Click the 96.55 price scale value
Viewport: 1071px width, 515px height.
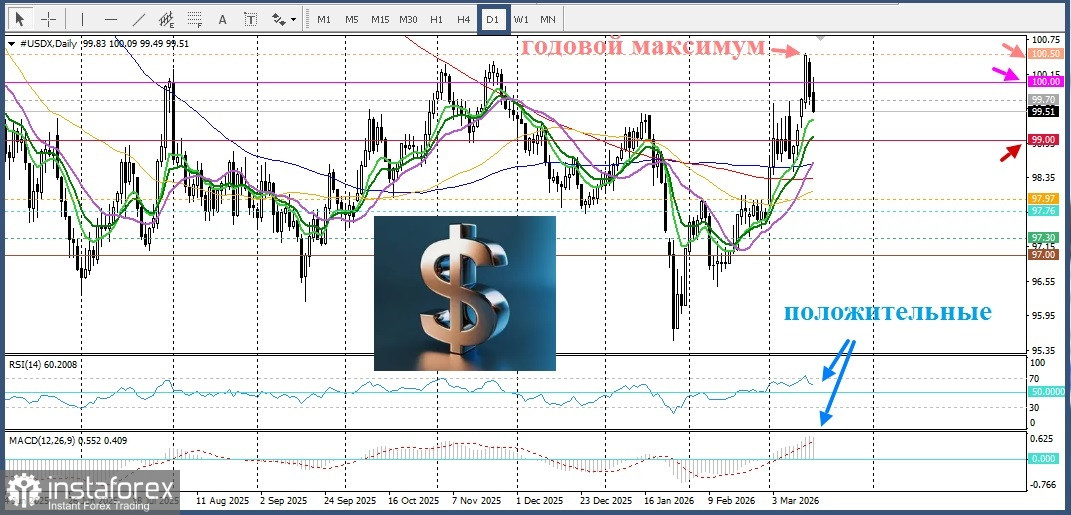pyautogui.click(x=1045, y=281)
